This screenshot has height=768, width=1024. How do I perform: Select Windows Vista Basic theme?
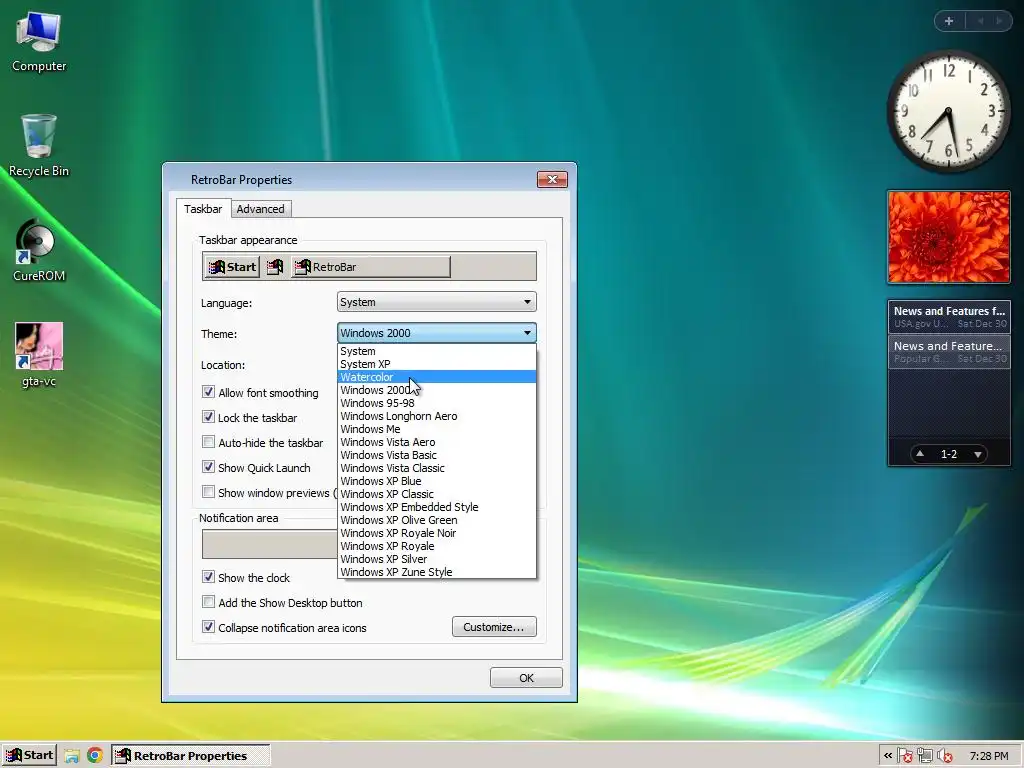[x=436, y=455]
